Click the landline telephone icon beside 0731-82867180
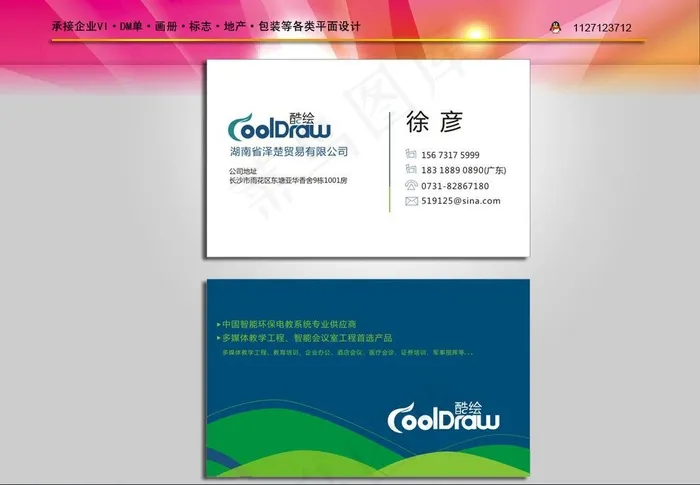The height and width of the screenshot is (485, 700). (410, 186)
